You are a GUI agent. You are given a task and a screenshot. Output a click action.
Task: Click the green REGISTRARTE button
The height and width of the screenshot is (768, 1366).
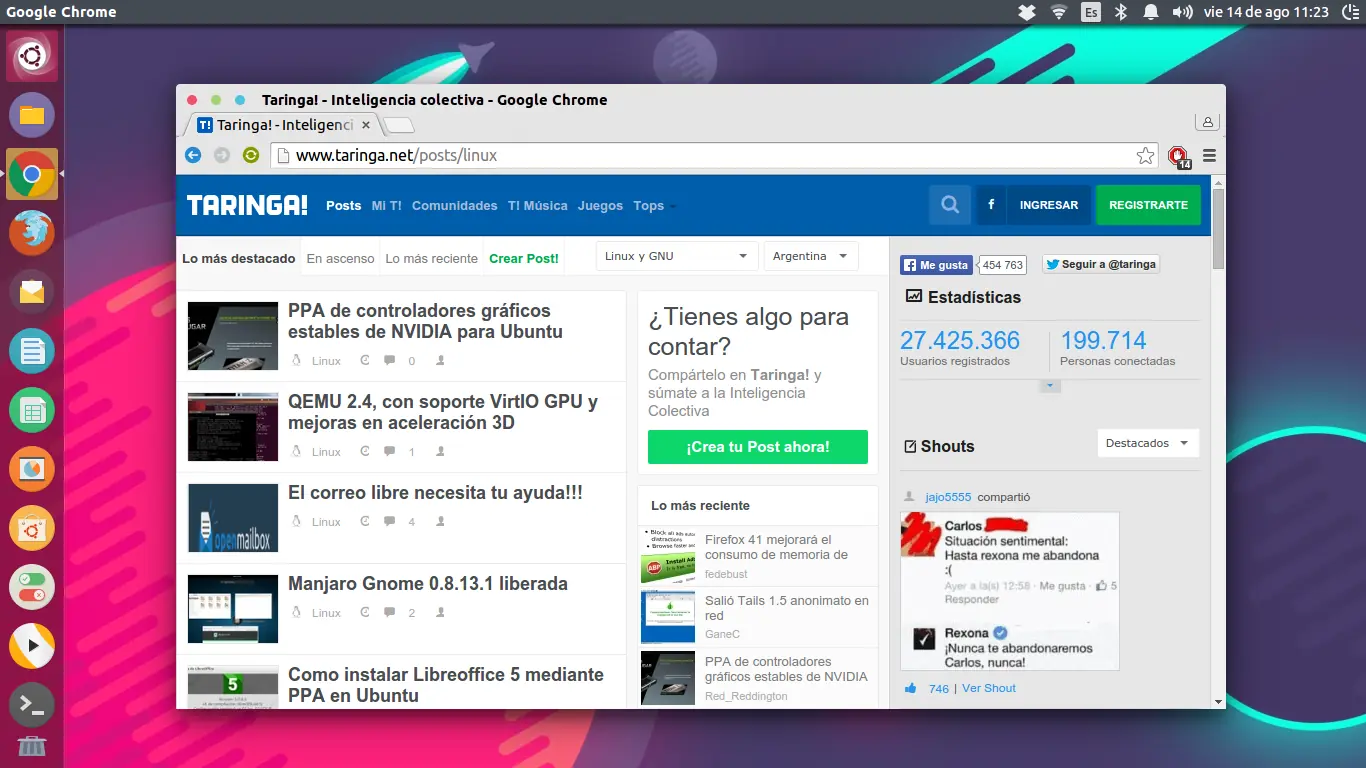[x=1147, y=204]
